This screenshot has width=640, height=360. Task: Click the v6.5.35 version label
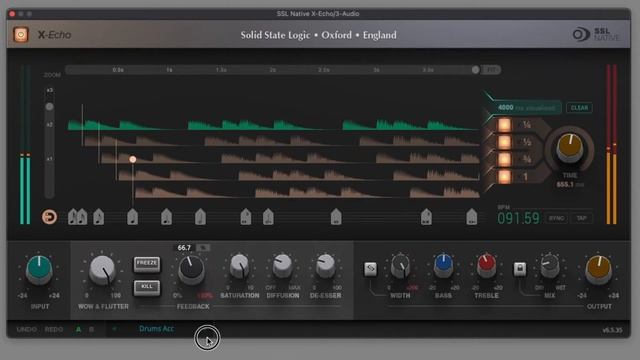click(x=612, y=330)
